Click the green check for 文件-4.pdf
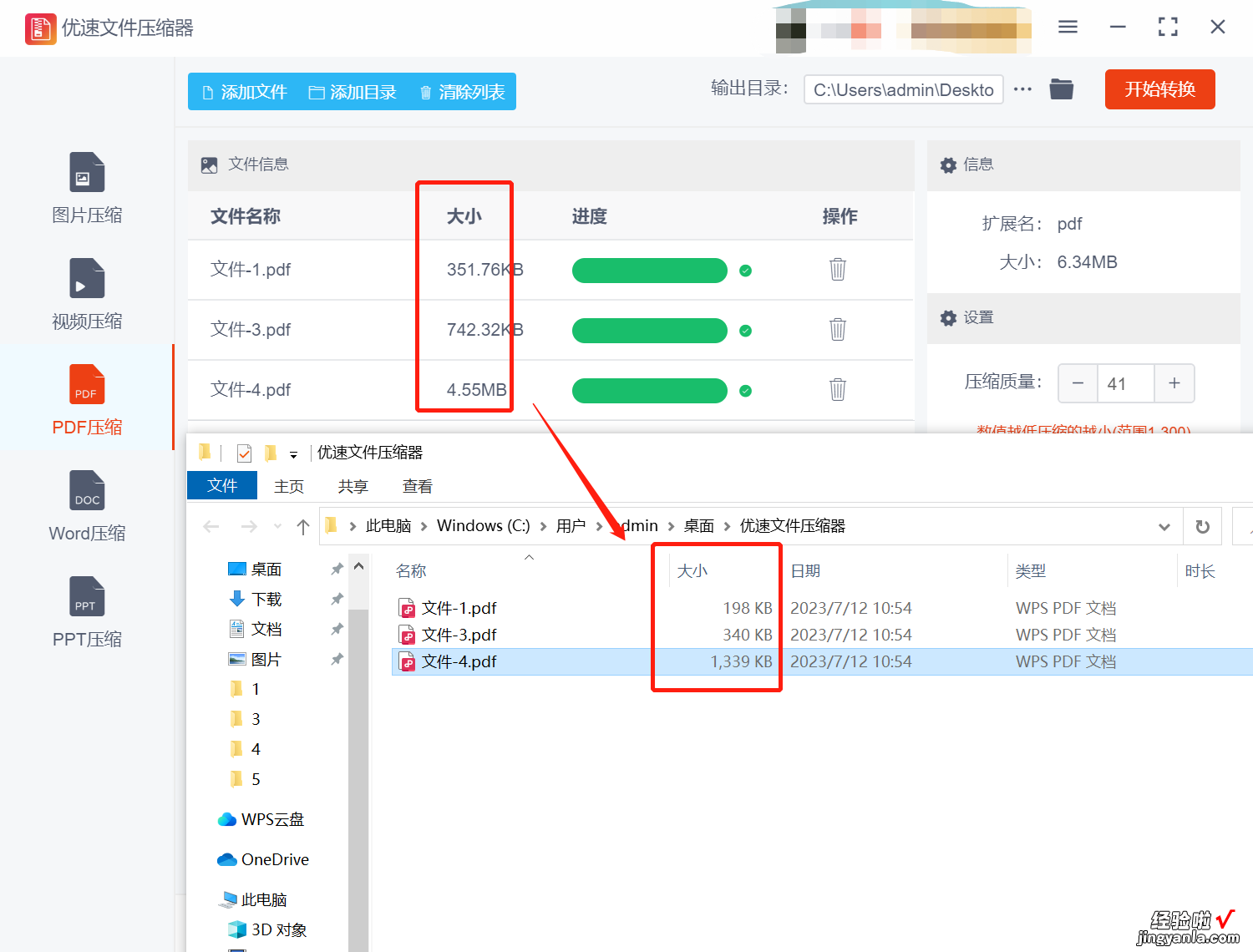 (x=746, y=391)
